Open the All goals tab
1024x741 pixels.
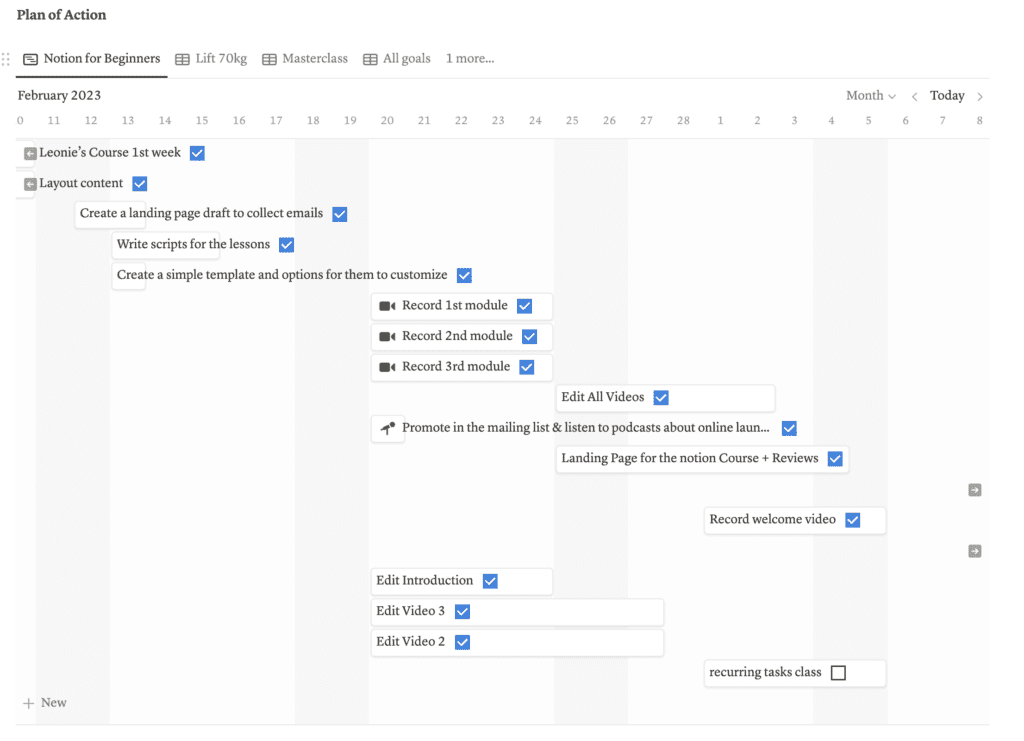[397, 59]
